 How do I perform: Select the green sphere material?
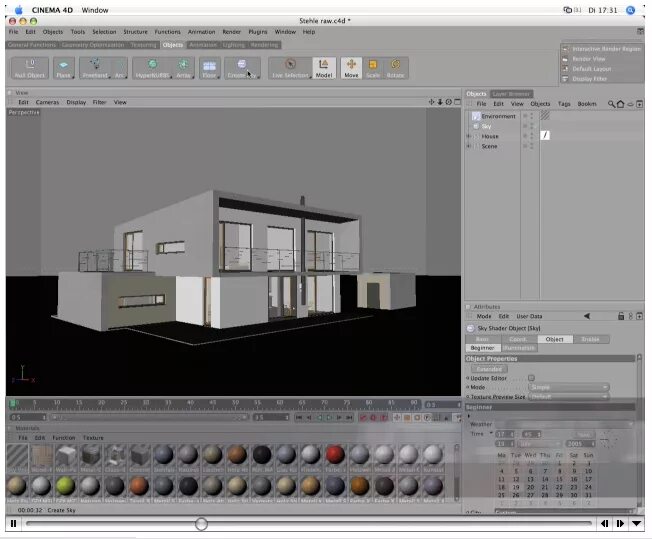[65, 486]
